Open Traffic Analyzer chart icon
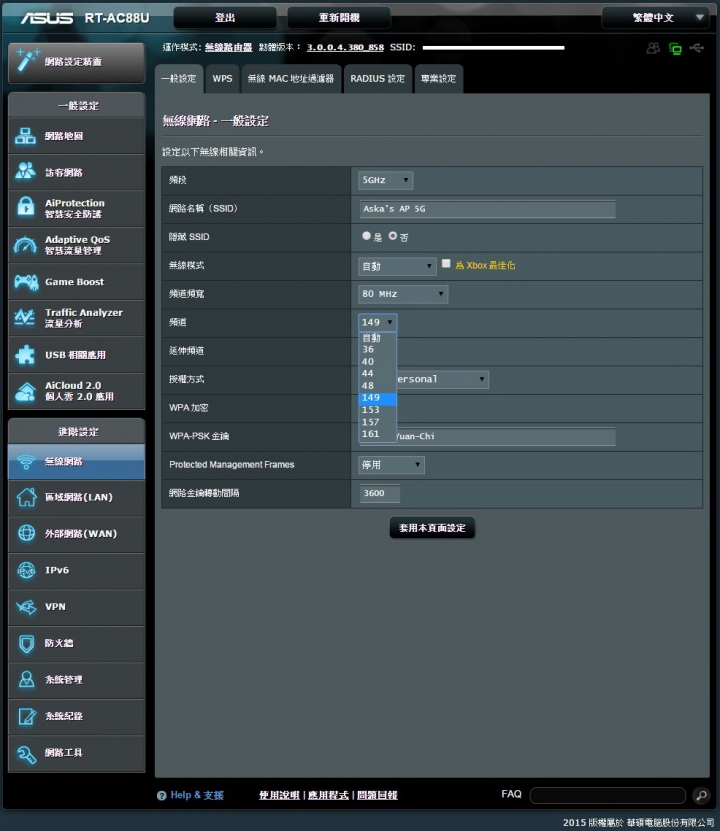Viewport: 720px width, 831px height. [x=25, y=317]
